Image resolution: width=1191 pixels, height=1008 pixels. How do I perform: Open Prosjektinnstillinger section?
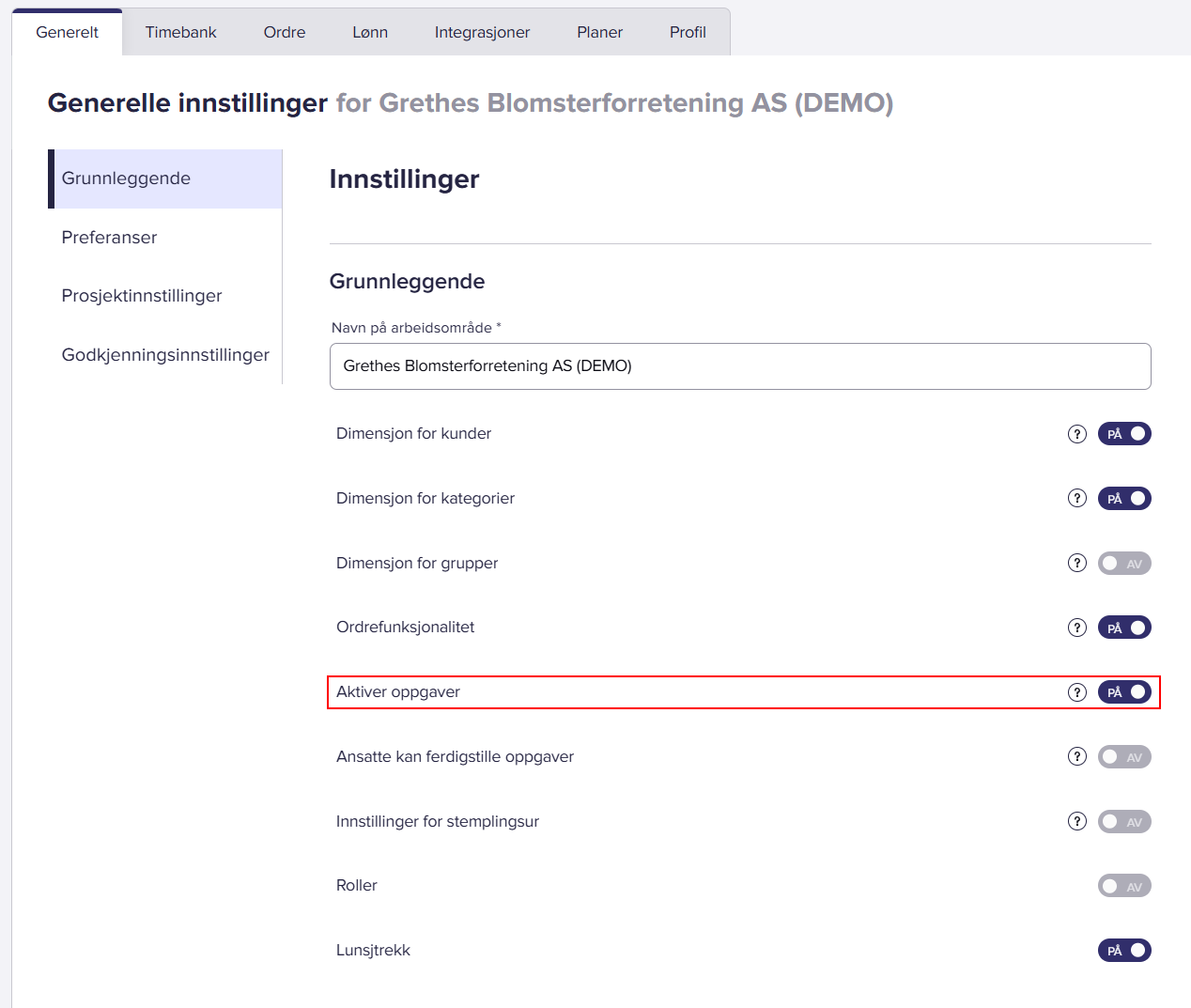point(142,296)
